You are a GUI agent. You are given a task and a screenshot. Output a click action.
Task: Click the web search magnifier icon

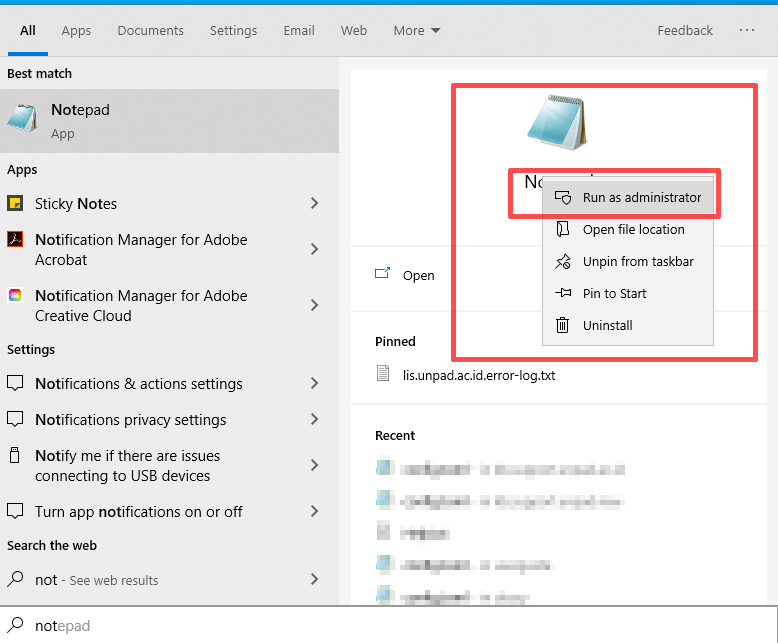(x=15, y=579)
